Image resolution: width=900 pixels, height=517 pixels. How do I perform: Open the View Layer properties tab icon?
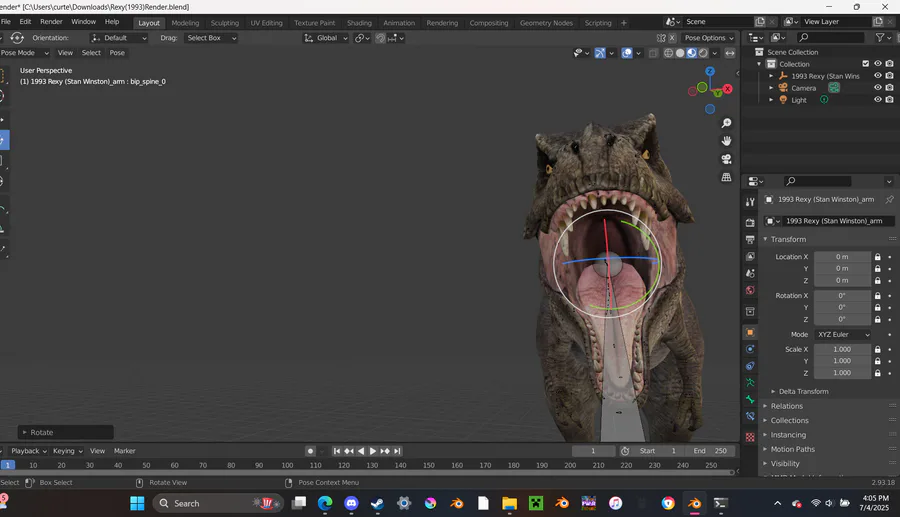(750, 256)
